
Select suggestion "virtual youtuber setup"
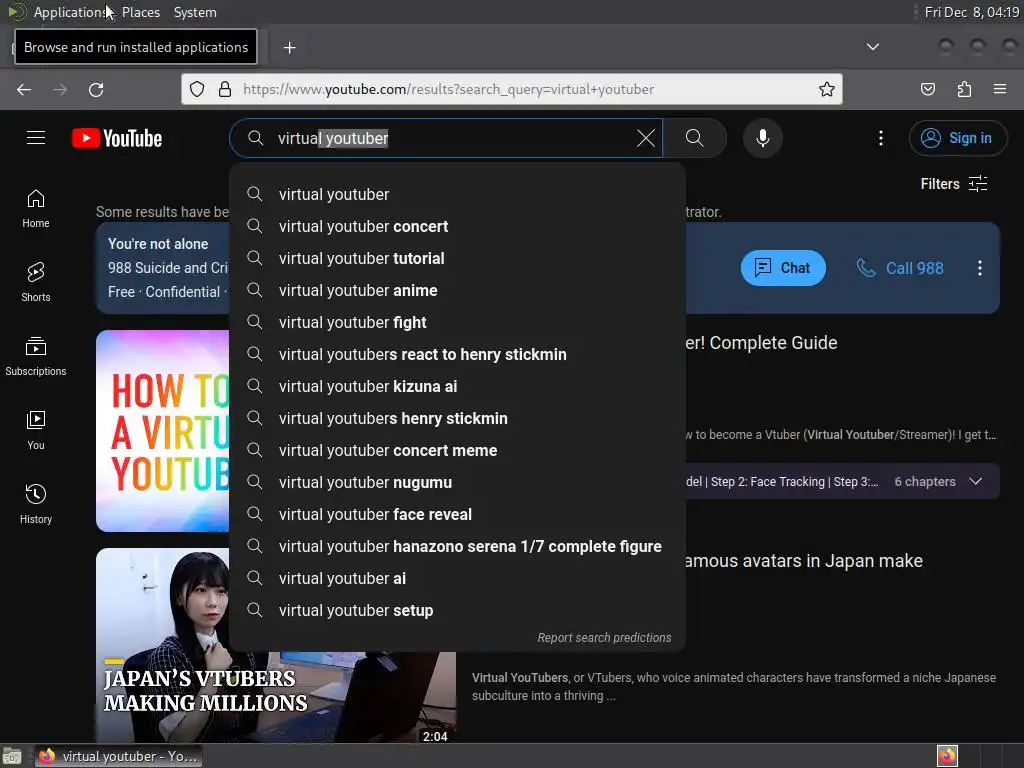point(457,611)
